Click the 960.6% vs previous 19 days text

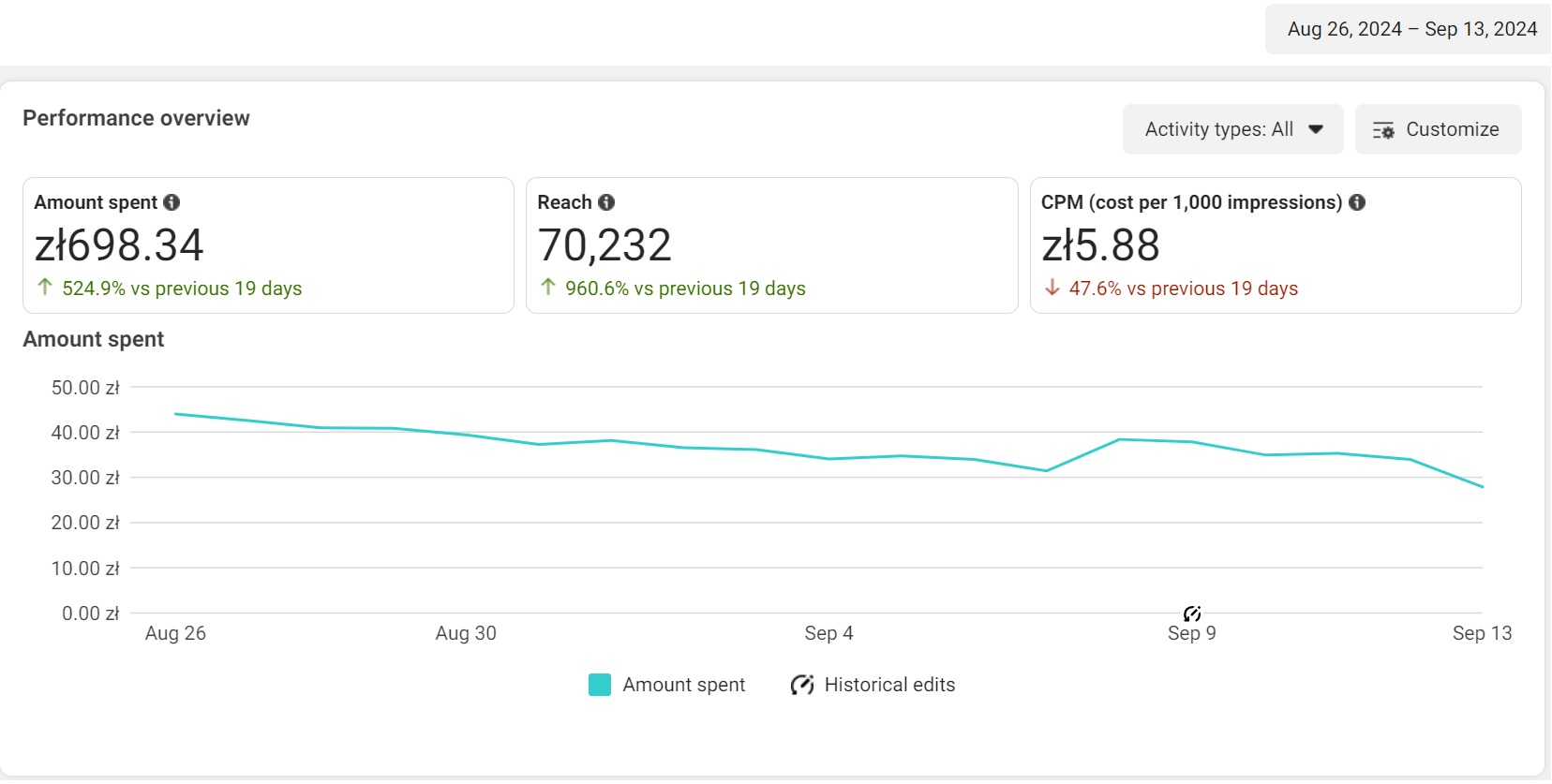point(685,288)
